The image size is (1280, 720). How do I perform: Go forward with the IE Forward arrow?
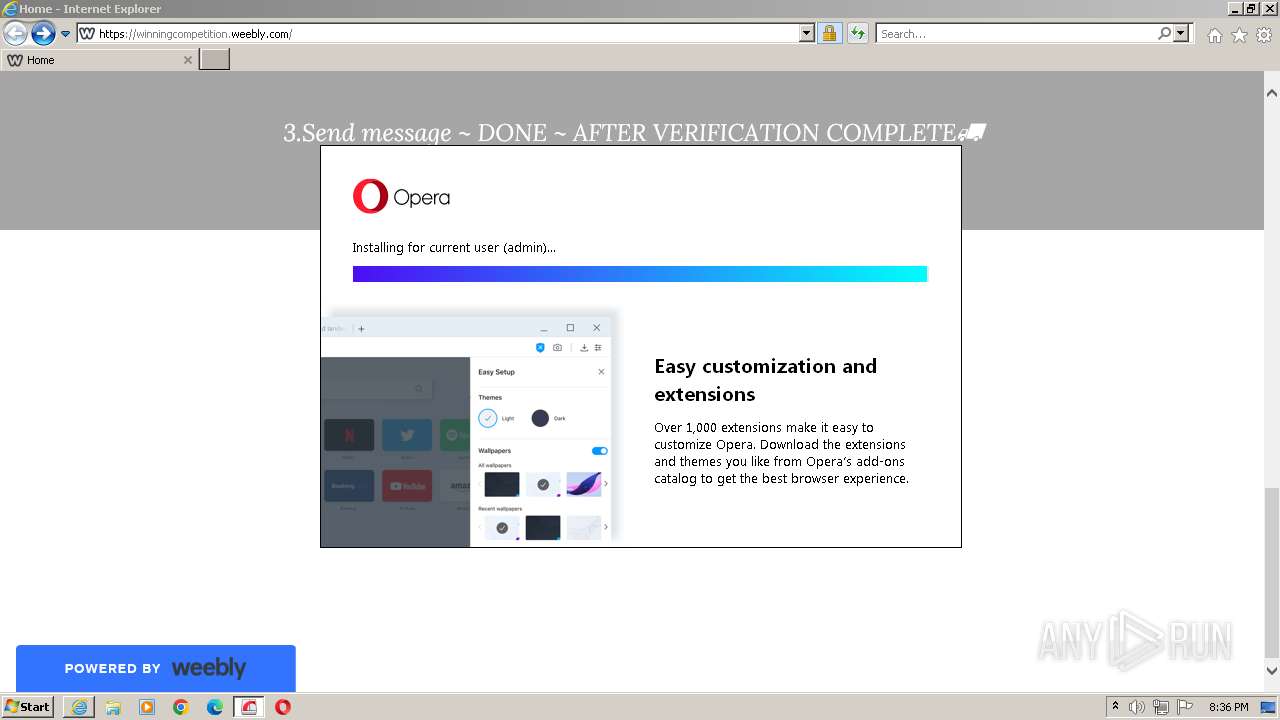(43, 34)
